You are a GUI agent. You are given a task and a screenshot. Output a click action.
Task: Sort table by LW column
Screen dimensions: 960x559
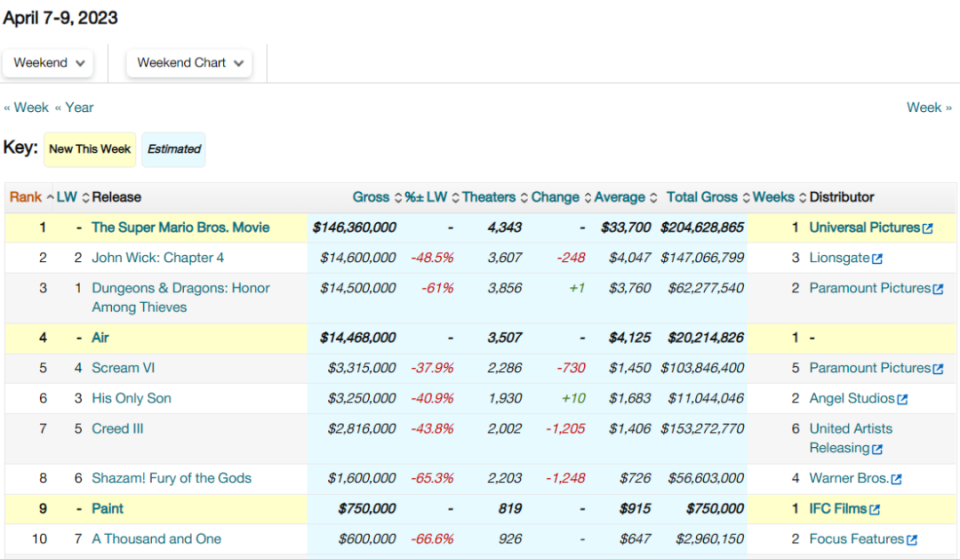point(67,197)
